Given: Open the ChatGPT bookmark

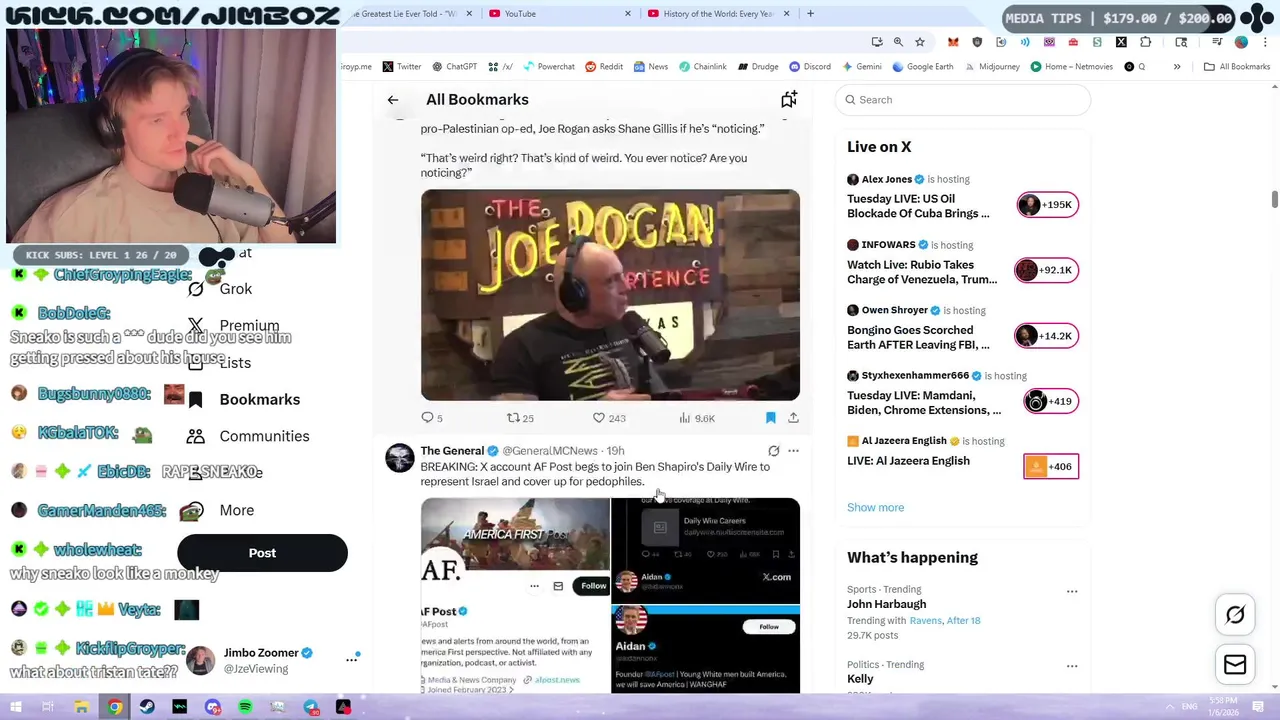Looking at the screenshot, I should pyautogui.click(x=454, y=67).
